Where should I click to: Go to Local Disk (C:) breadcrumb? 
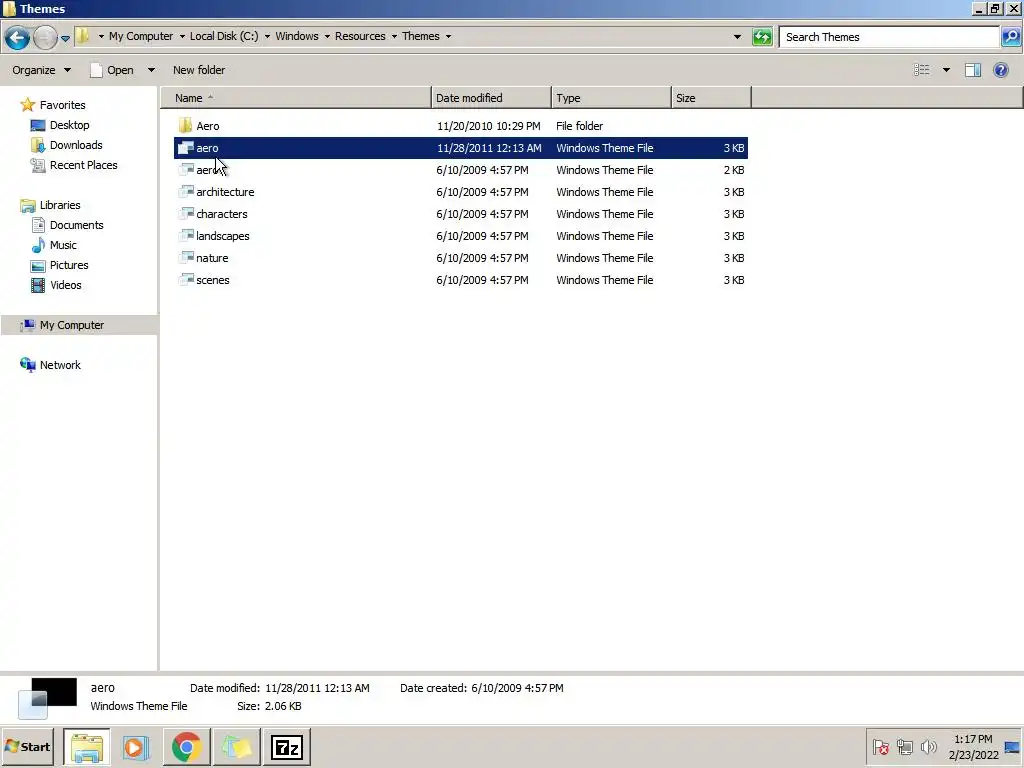[x=224, y=36]
